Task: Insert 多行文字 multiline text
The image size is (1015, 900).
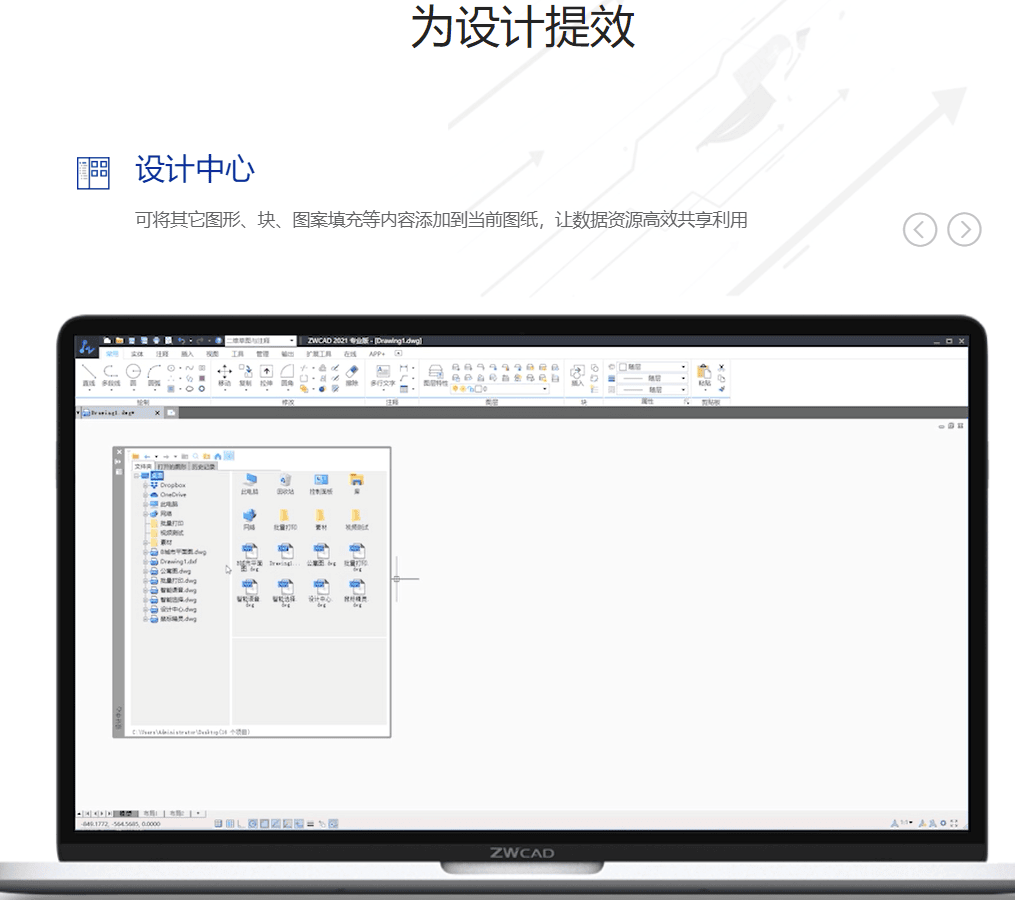Action: 383,375
